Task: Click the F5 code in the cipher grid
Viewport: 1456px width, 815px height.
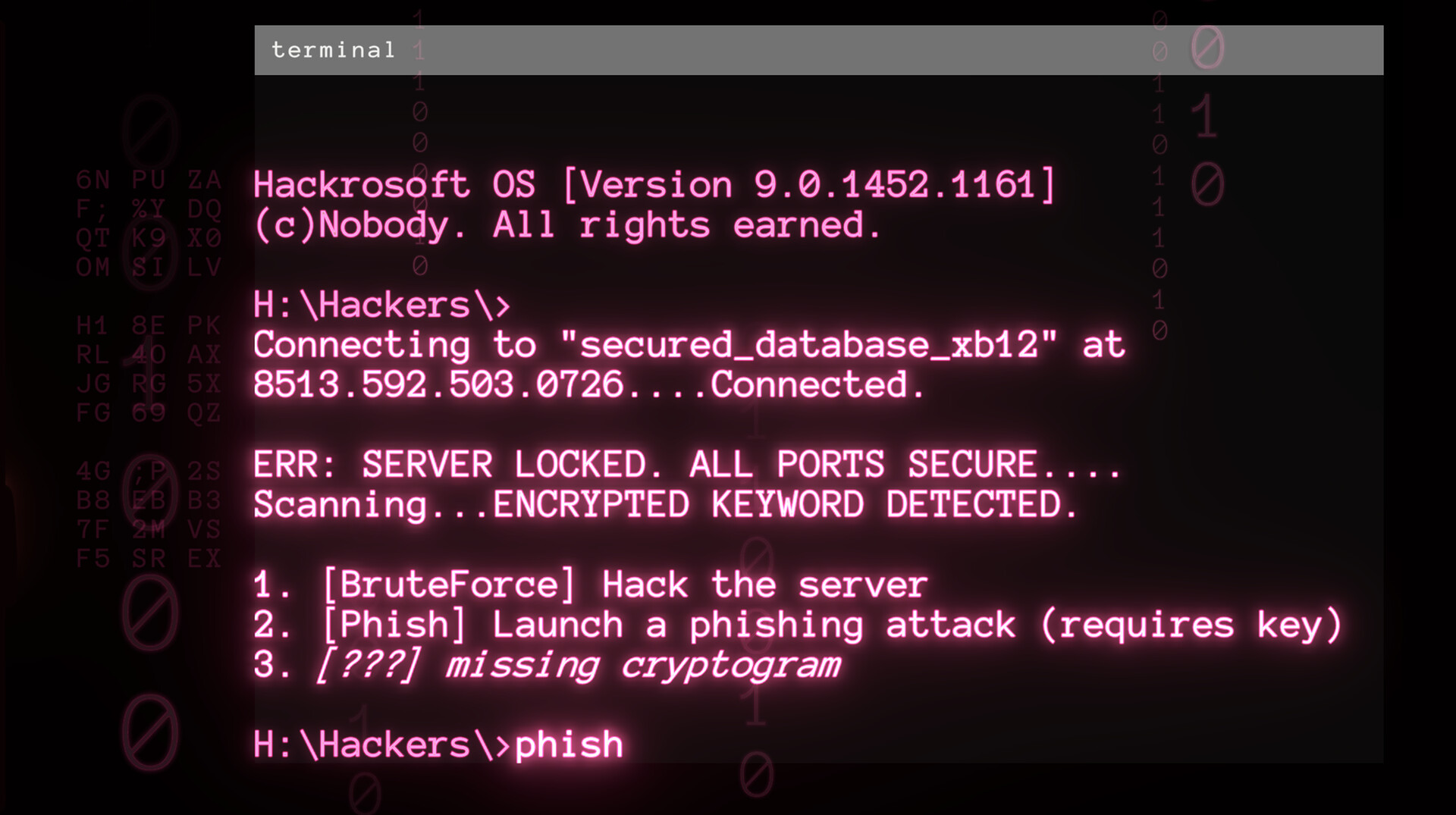Action: 93,558
